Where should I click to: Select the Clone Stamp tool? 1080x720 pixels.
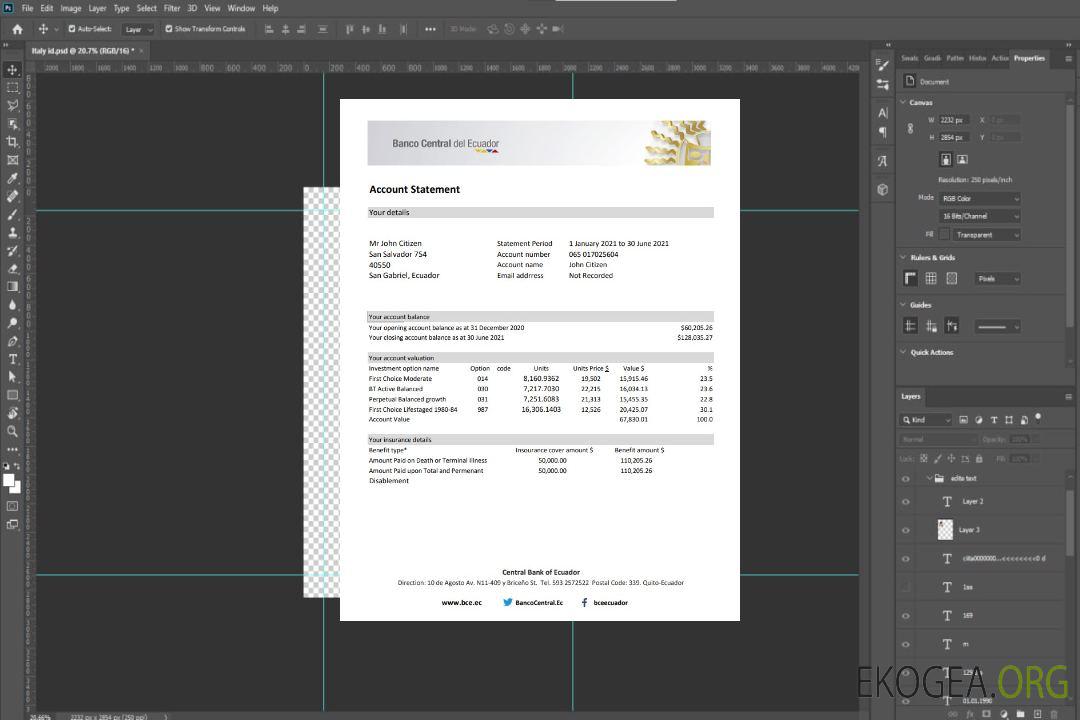click(x=12, y=232)
